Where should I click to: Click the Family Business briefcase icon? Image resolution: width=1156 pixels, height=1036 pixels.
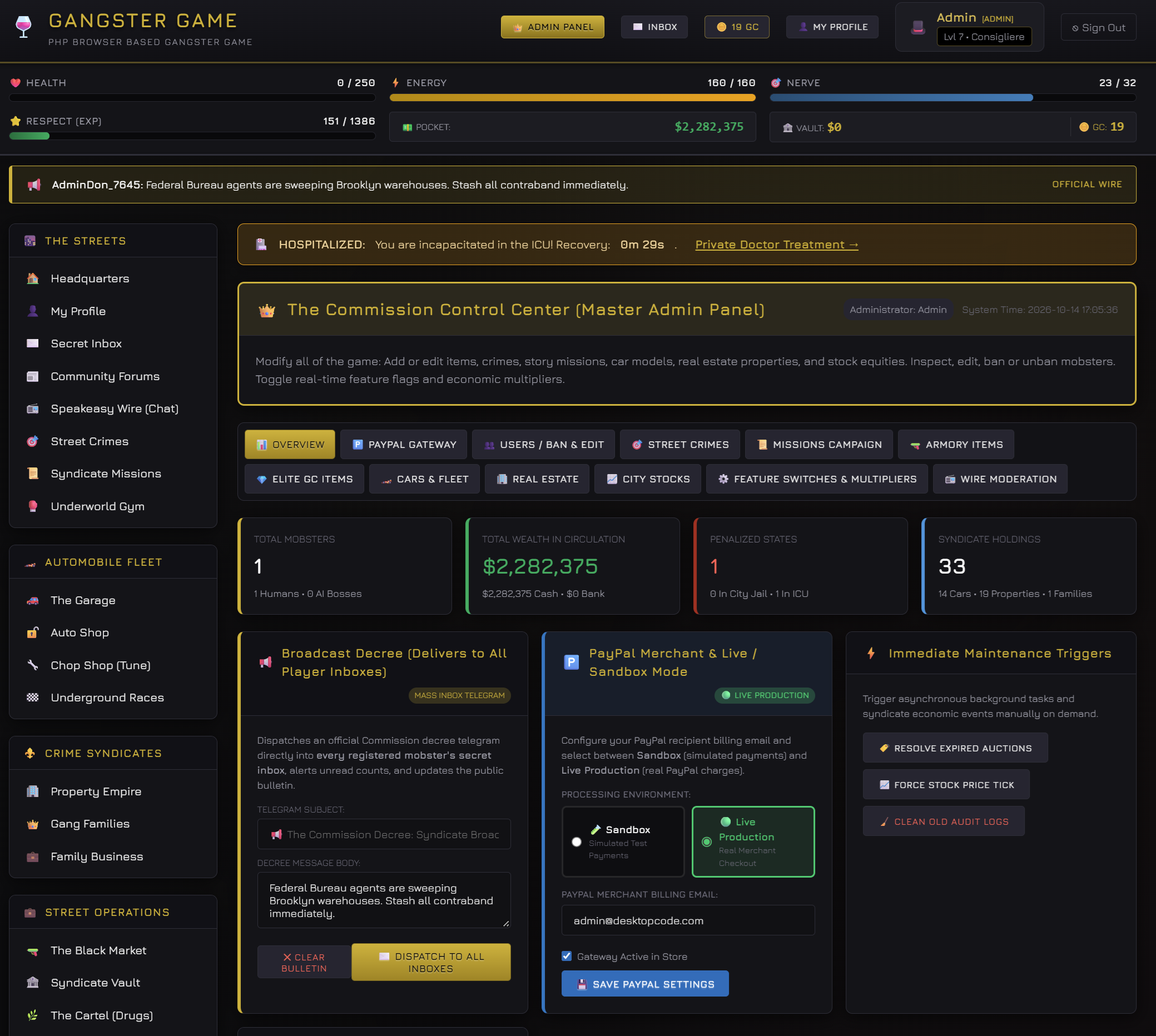(x=32, y=856)
